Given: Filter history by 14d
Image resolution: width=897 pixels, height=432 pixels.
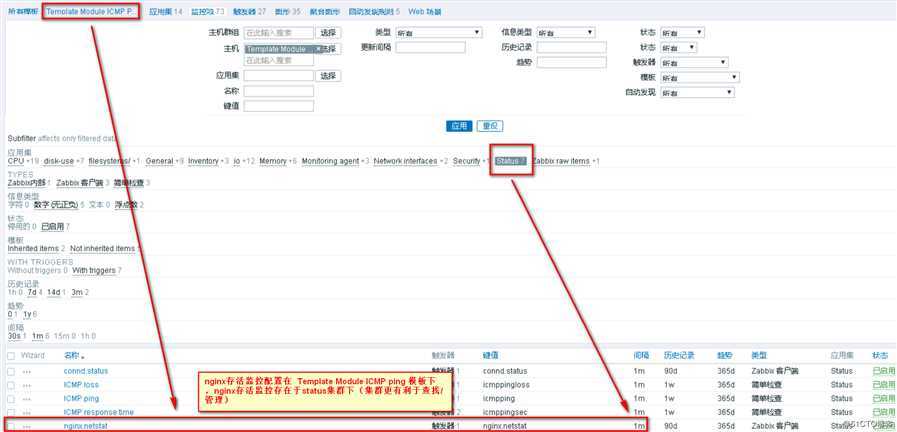Looking at the screenshot, I should pos(53,293).
